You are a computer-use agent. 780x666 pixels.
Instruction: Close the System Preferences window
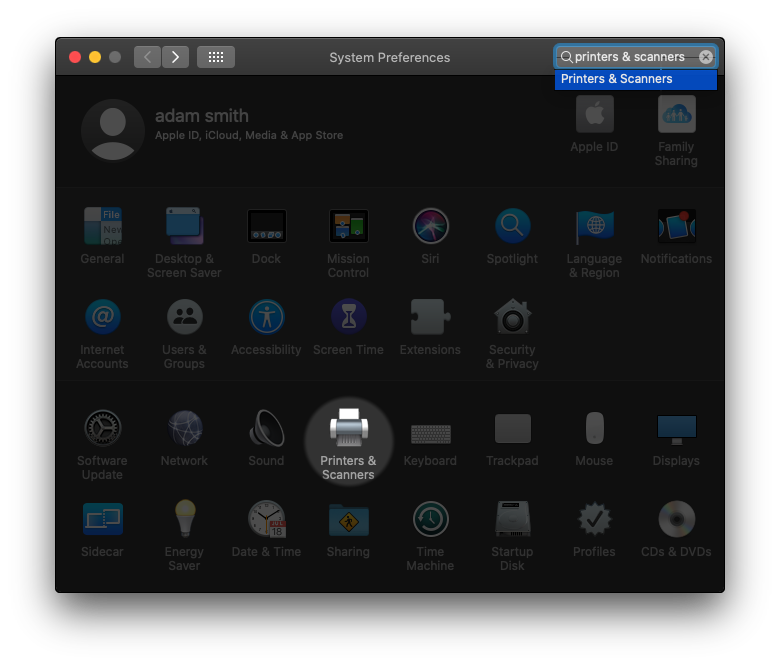[x=75, y=57]
